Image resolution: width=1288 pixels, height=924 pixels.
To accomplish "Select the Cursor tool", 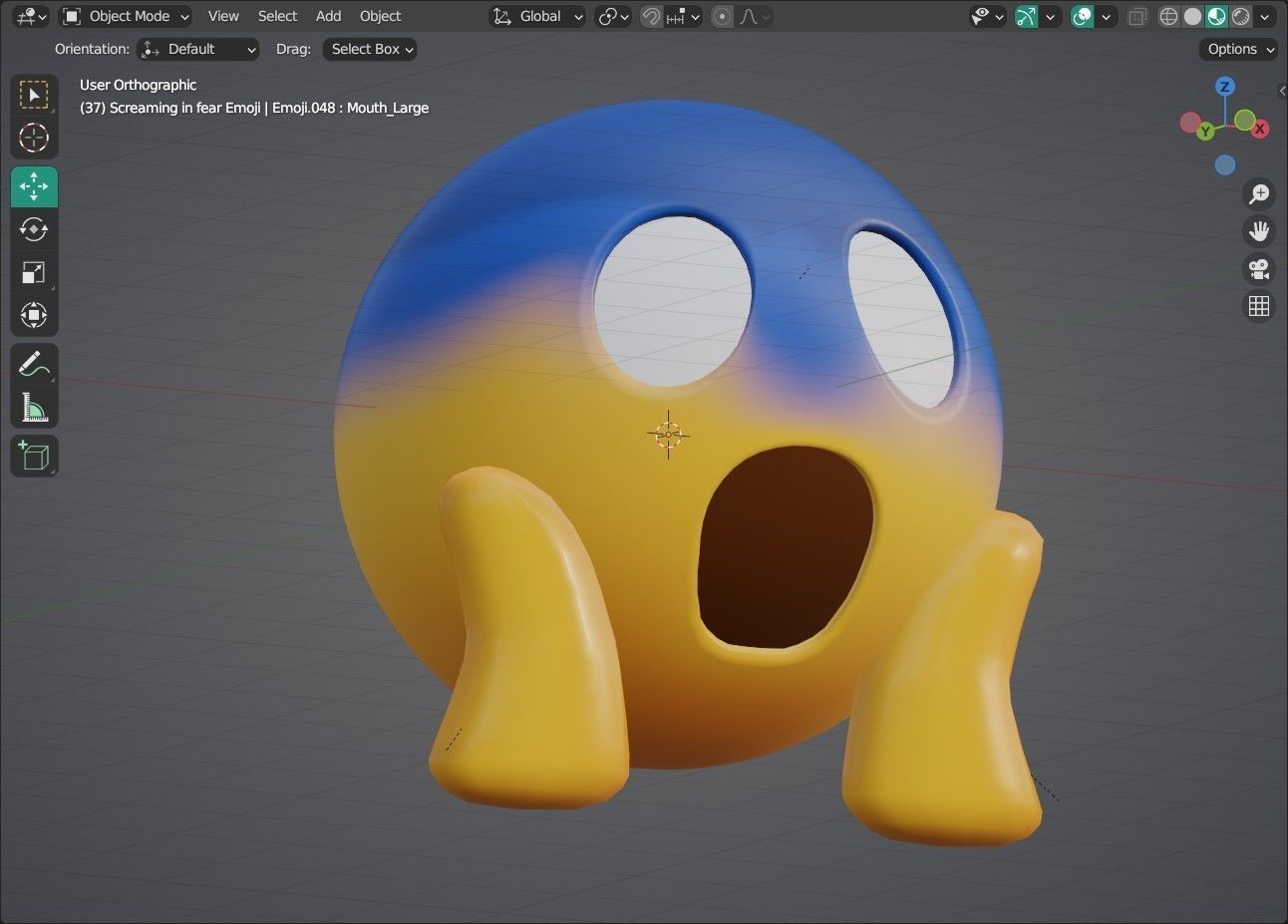I will pos(34,139).
